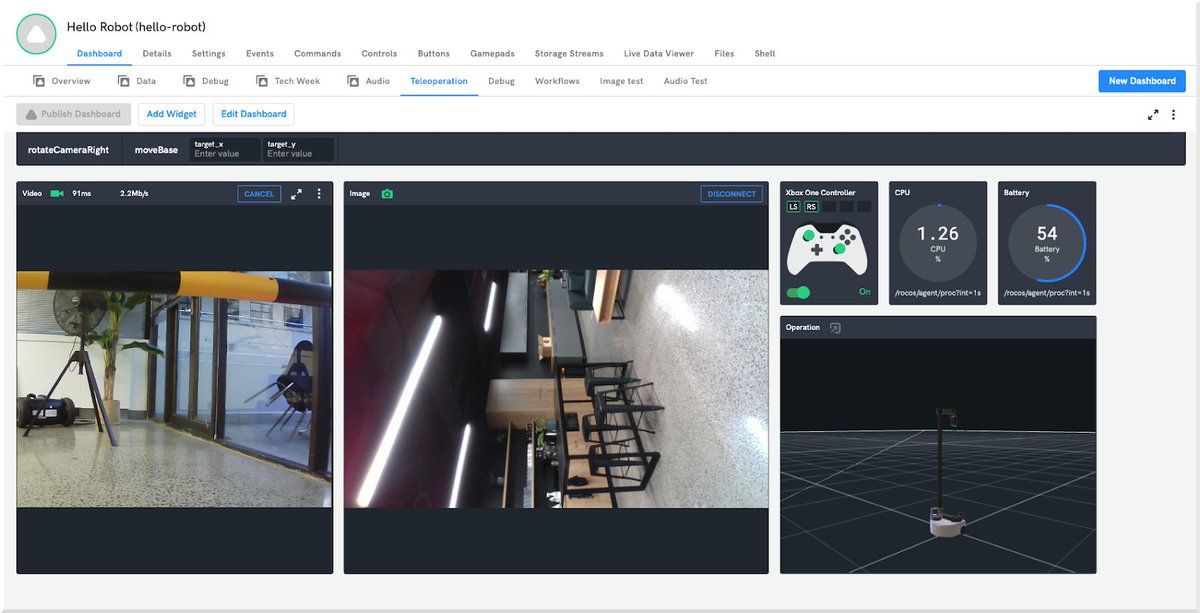
Task: Switch to Gamepads tab
Action: [493, 54]
